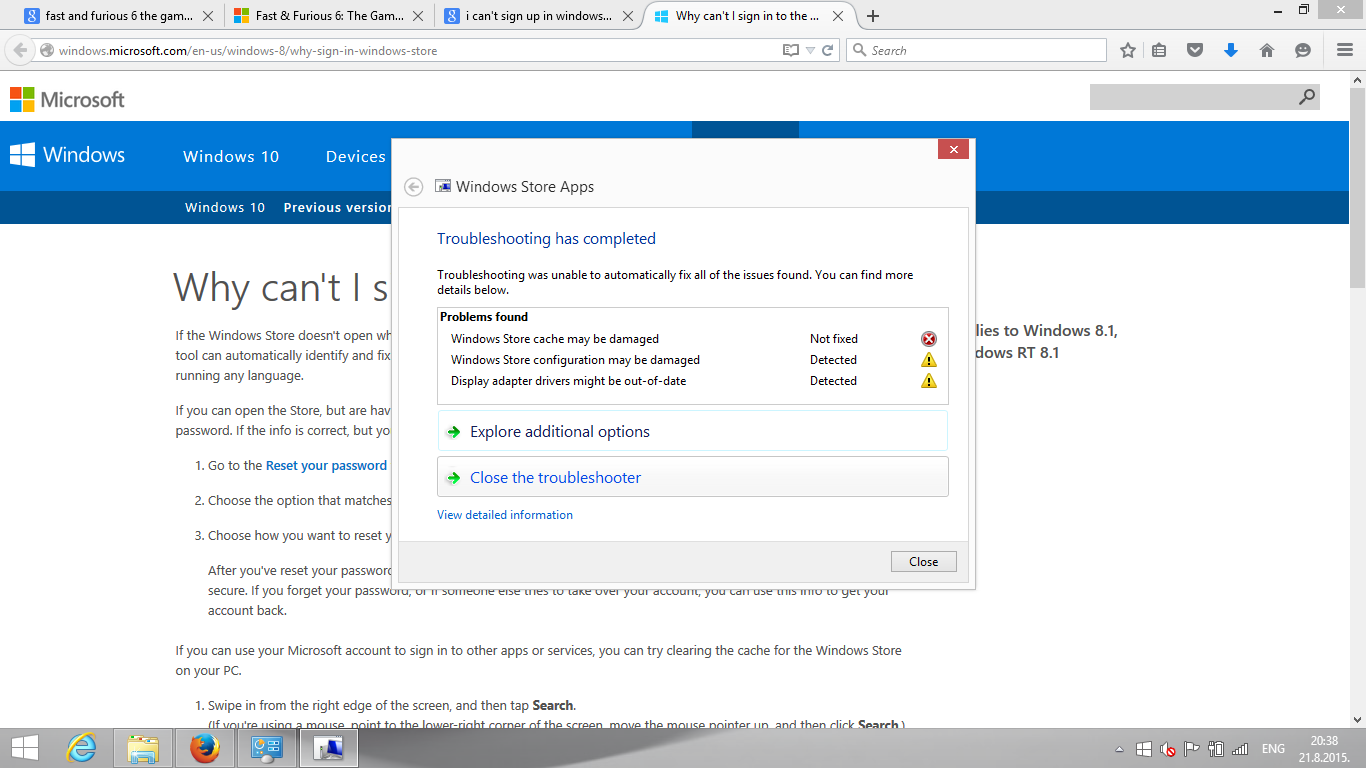Click the Microsoft logo on the page
Screen dimensions: 1366x768
tap(67, 99)
